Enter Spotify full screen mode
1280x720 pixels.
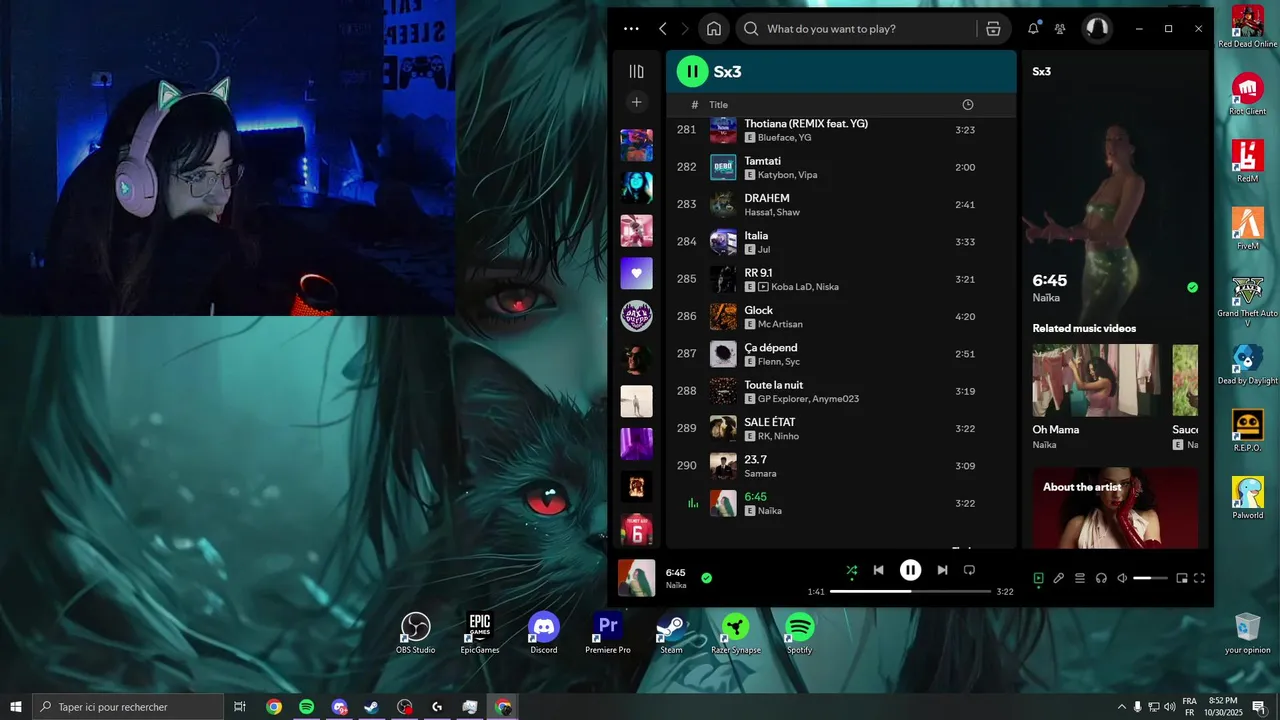1200,578
